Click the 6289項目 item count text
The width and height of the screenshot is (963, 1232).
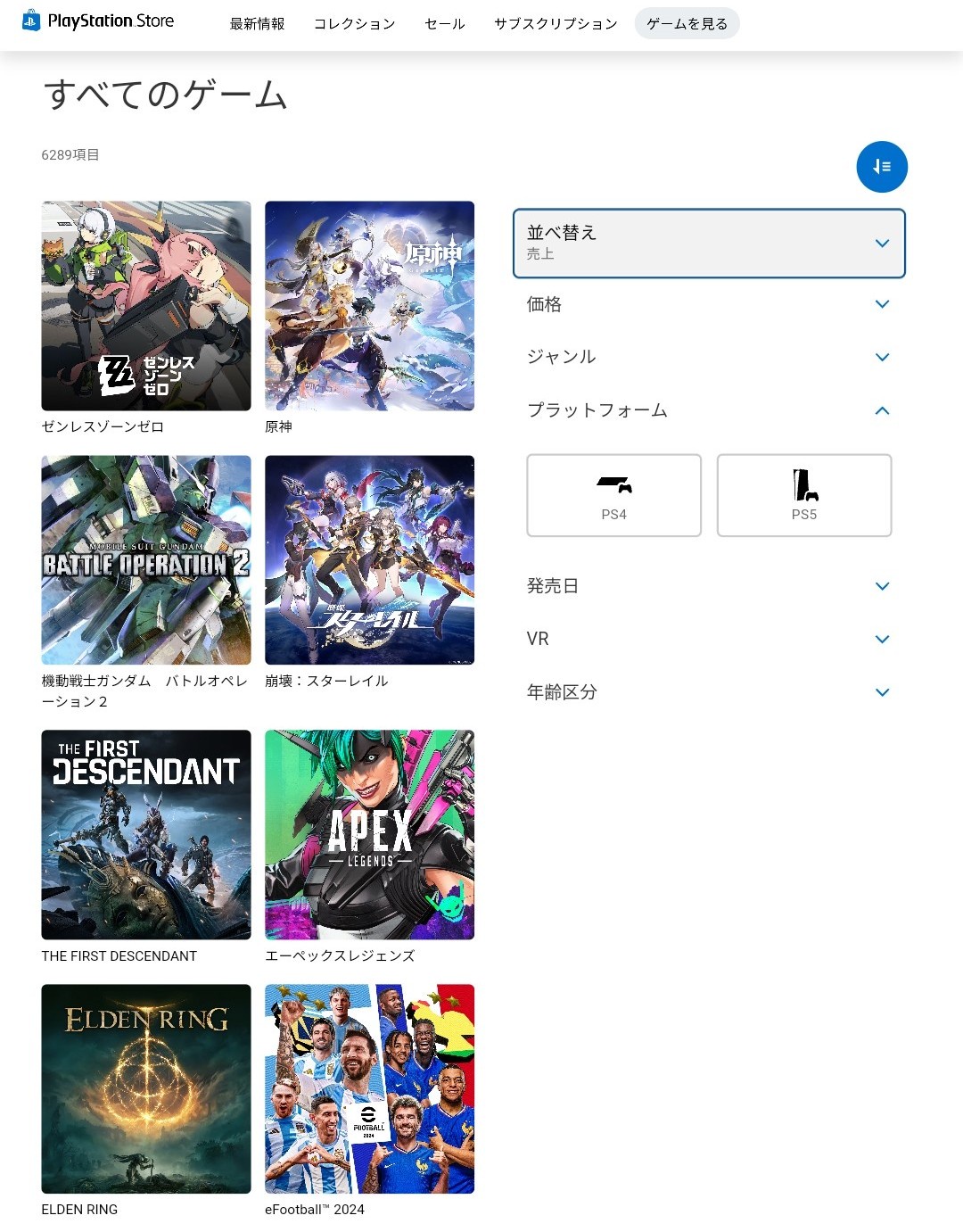pos(70,154)
